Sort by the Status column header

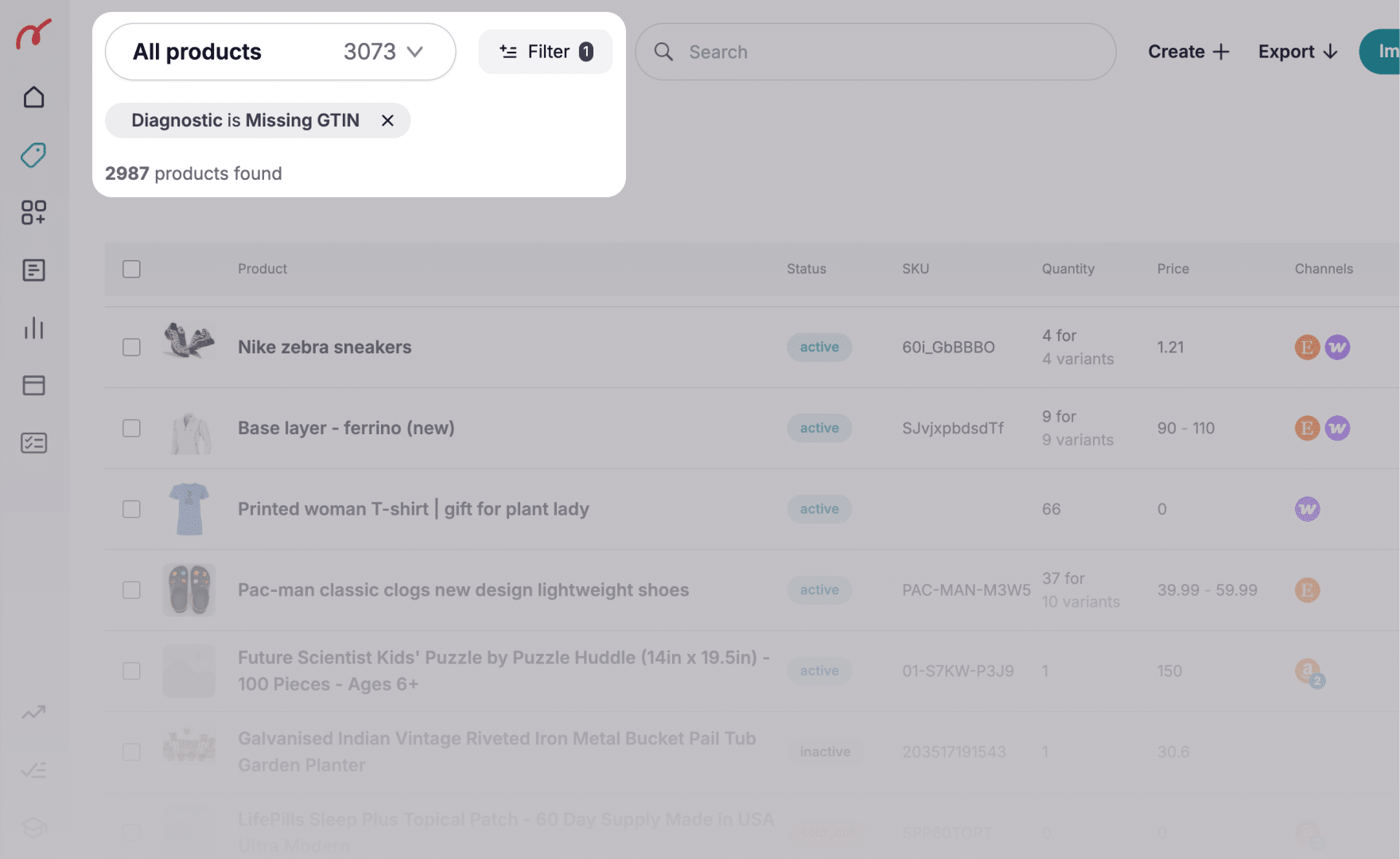pos(807,269)
